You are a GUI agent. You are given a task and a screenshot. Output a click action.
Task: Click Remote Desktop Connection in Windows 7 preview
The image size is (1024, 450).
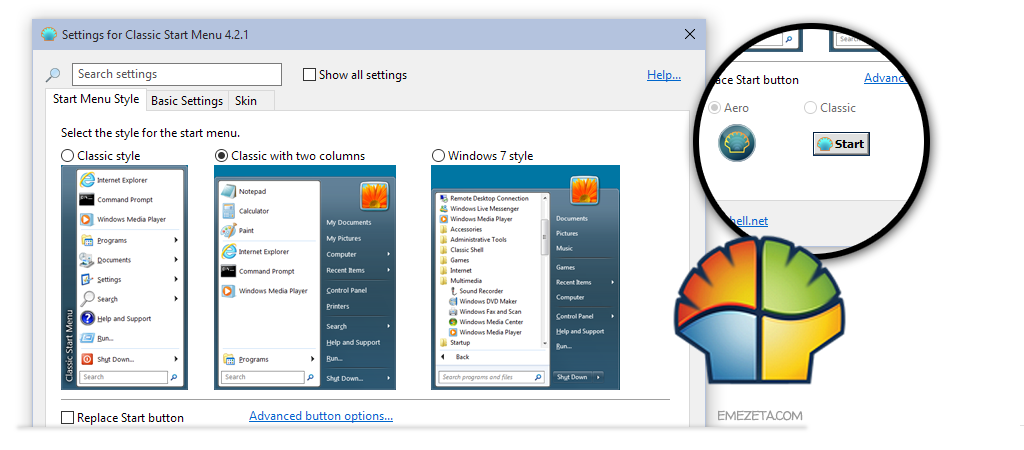click(484, 198)
